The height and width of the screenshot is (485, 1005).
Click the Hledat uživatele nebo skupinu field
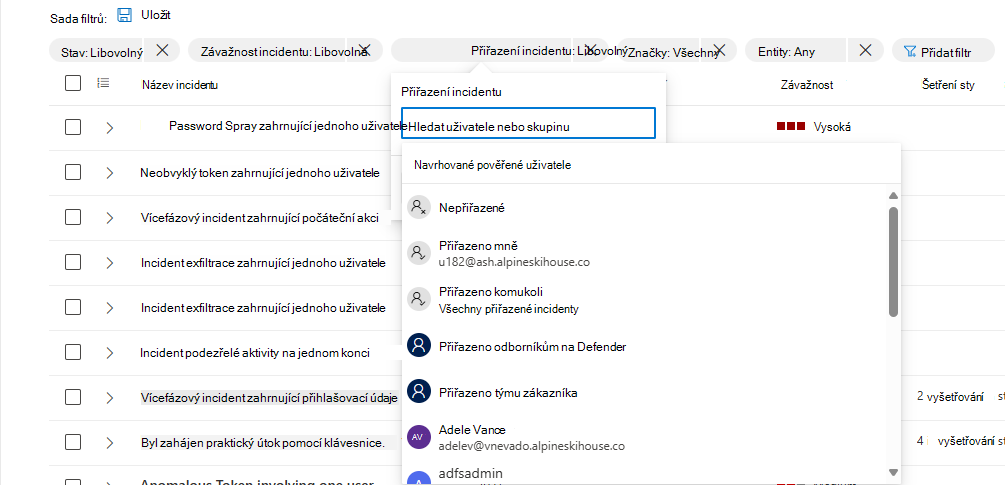[x=528, y=123]
